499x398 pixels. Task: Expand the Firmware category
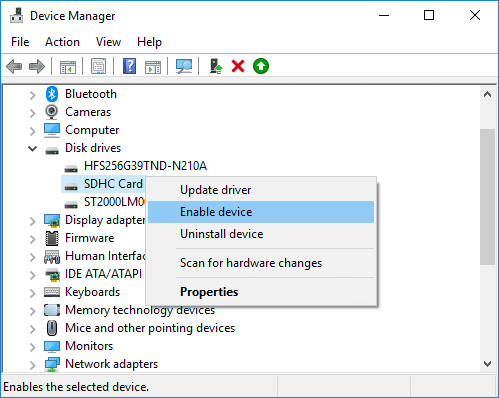click(x=32, y=239)
